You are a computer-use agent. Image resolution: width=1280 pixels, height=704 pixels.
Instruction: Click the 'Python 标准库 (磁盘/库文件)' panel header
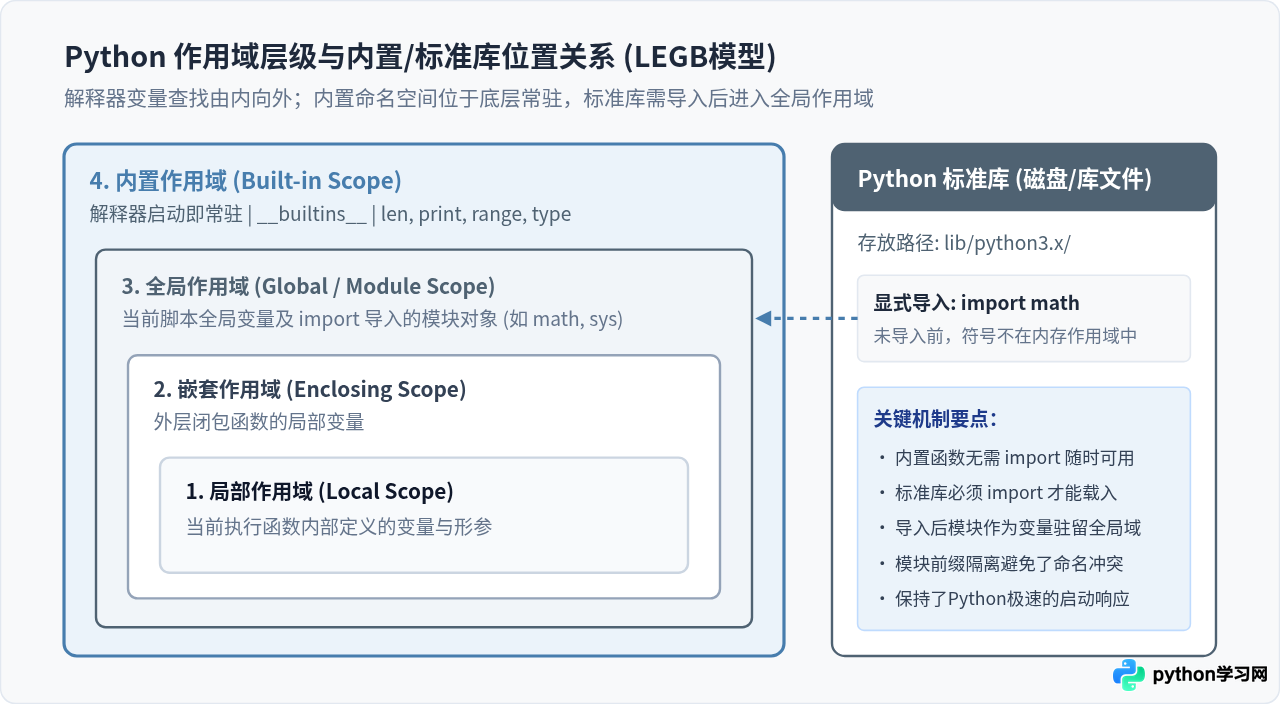(1024, 178)
